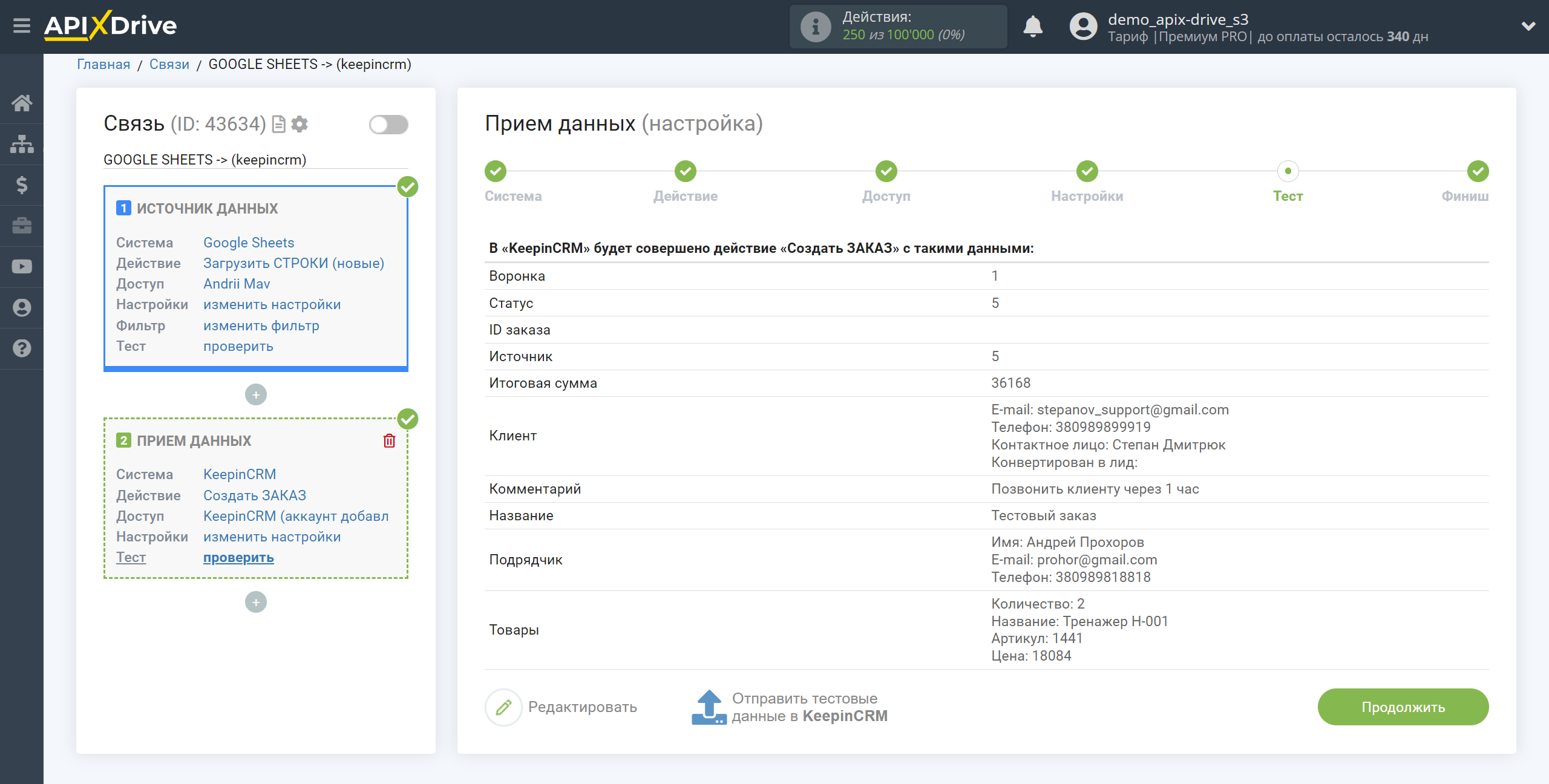Image resolution: width=1549 pixels, height=784 pixels.
Task: Open Andrii Mav access link
Action: 237,284
